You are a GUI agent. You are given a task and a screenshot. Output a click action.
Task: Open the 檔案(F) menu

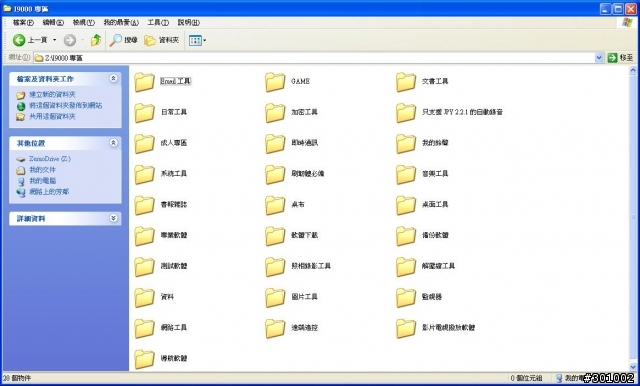click(23, 22)
